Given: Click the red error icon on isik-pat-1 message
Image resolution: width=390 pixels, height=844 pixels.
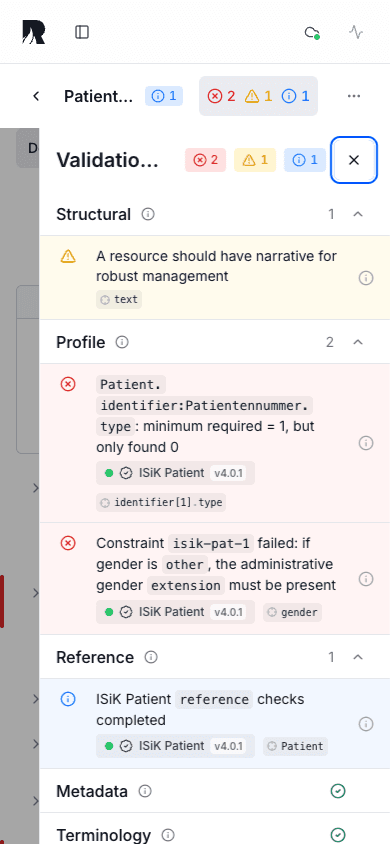Looking at the screenshot, I should click(68, 543).
